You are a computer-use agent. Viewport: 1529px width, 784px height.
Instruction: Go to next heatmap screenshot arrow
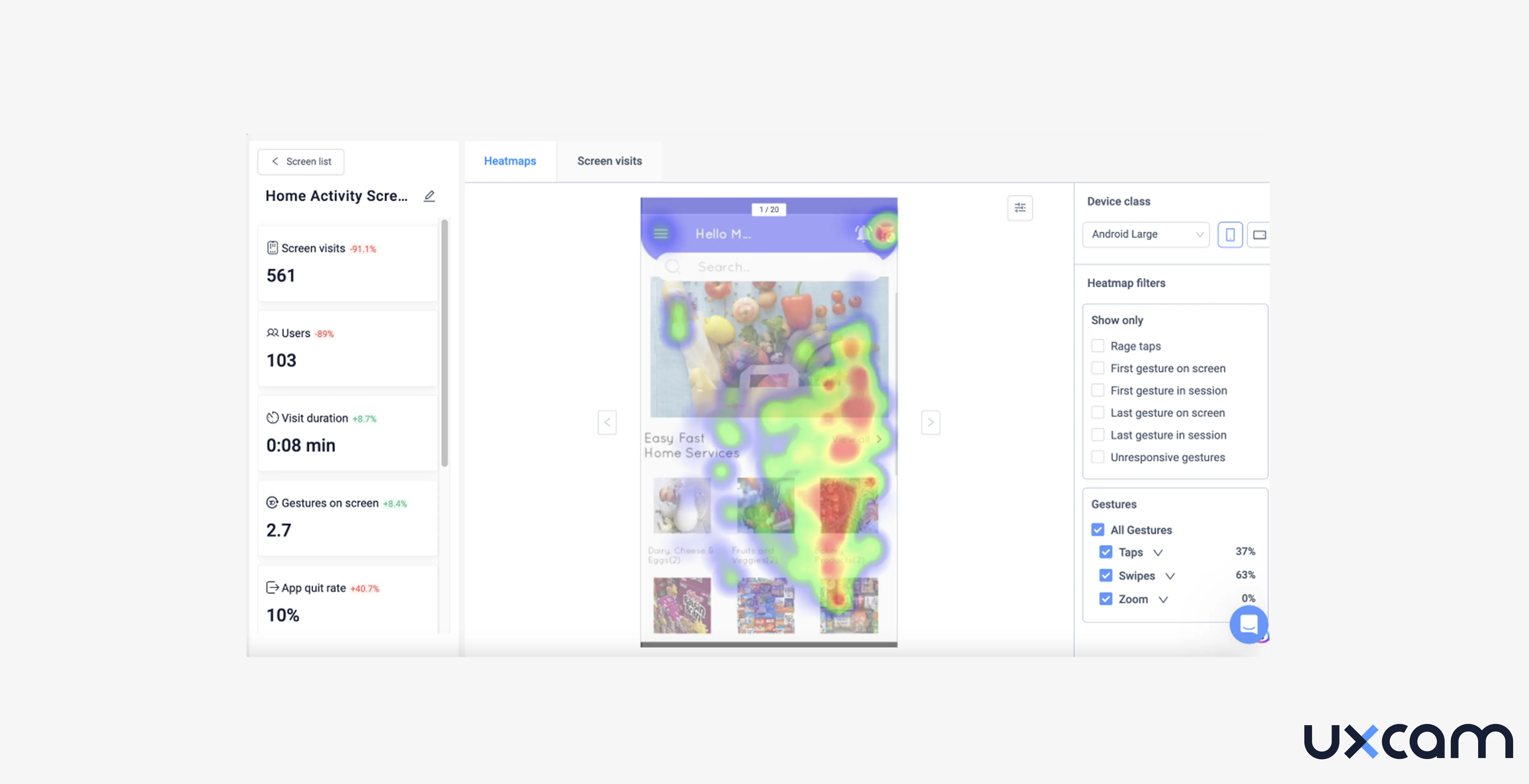[930, 422]
